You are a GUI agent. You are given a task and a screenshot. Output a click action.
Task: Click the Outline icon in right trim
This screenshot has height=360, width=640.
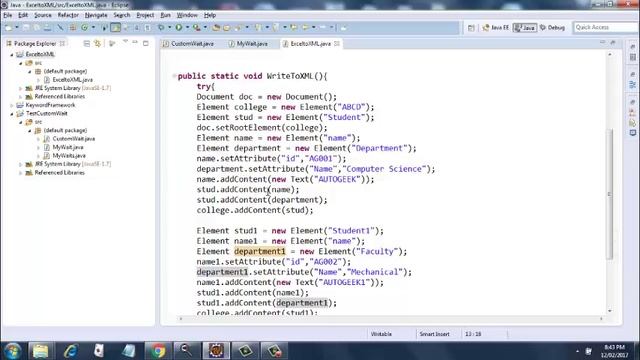(632, 84)
